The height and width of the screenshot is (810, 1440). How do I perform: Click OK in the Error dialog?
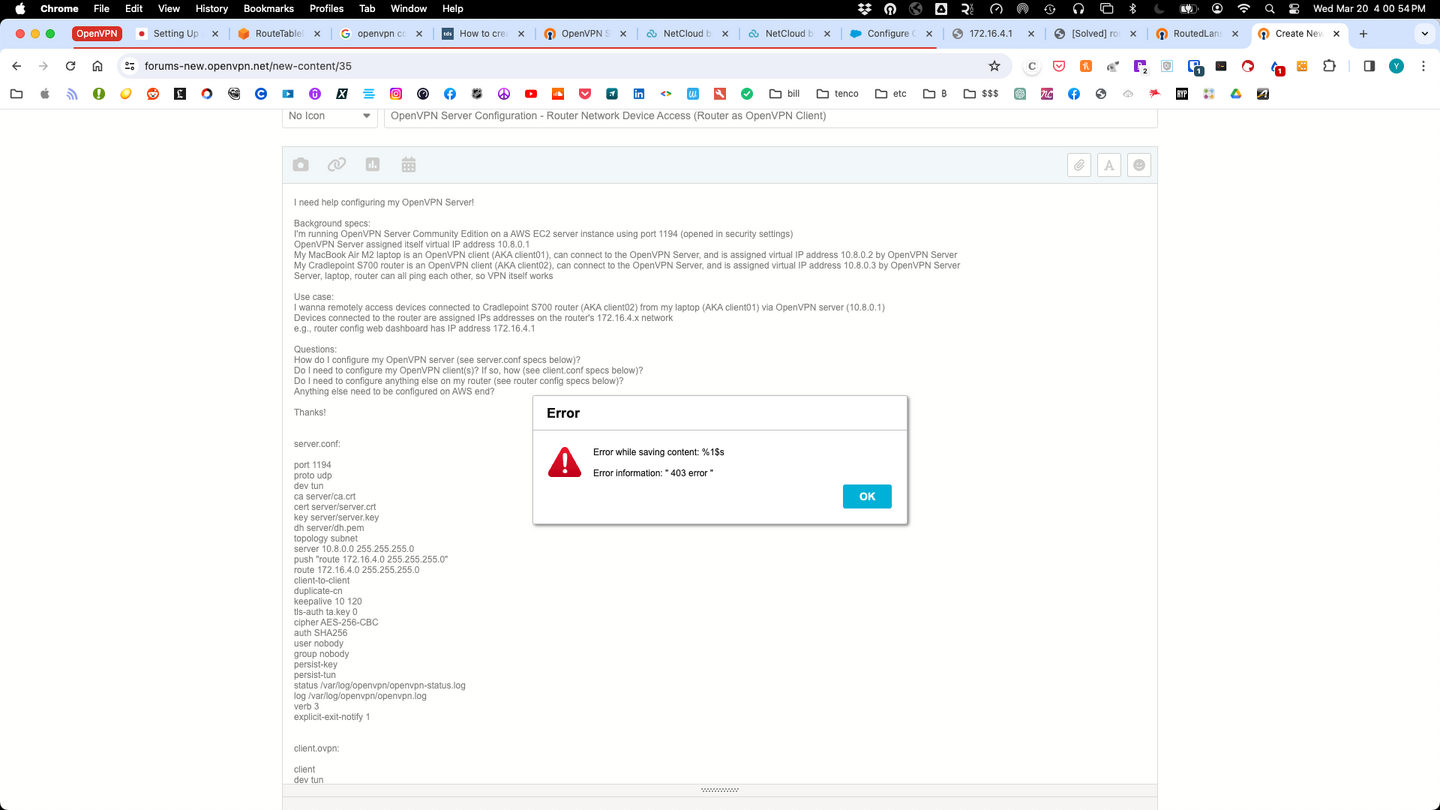coord(867,496)
